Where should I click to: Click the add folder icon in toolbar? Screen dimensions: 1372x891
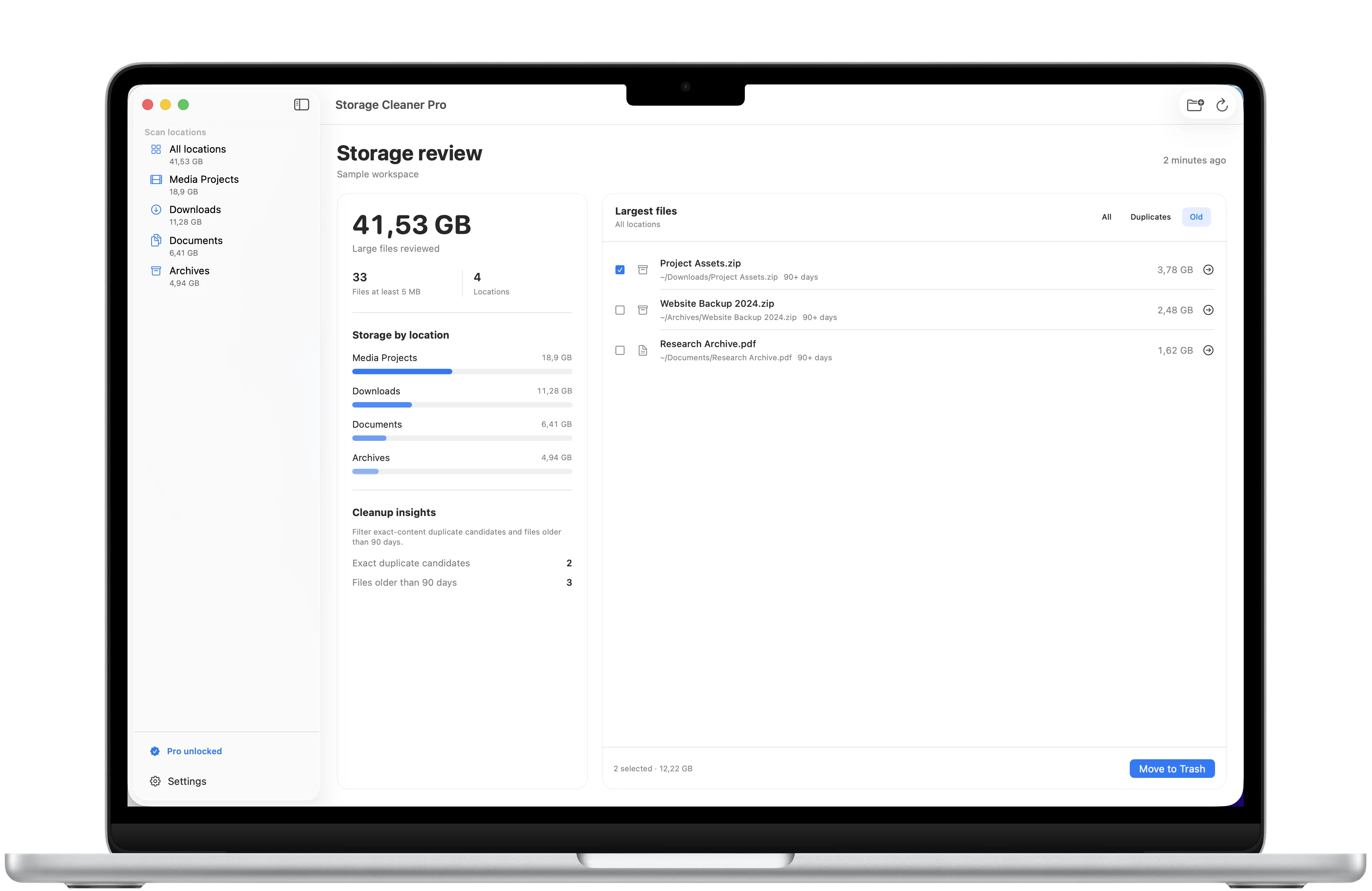coord(1195,104)
